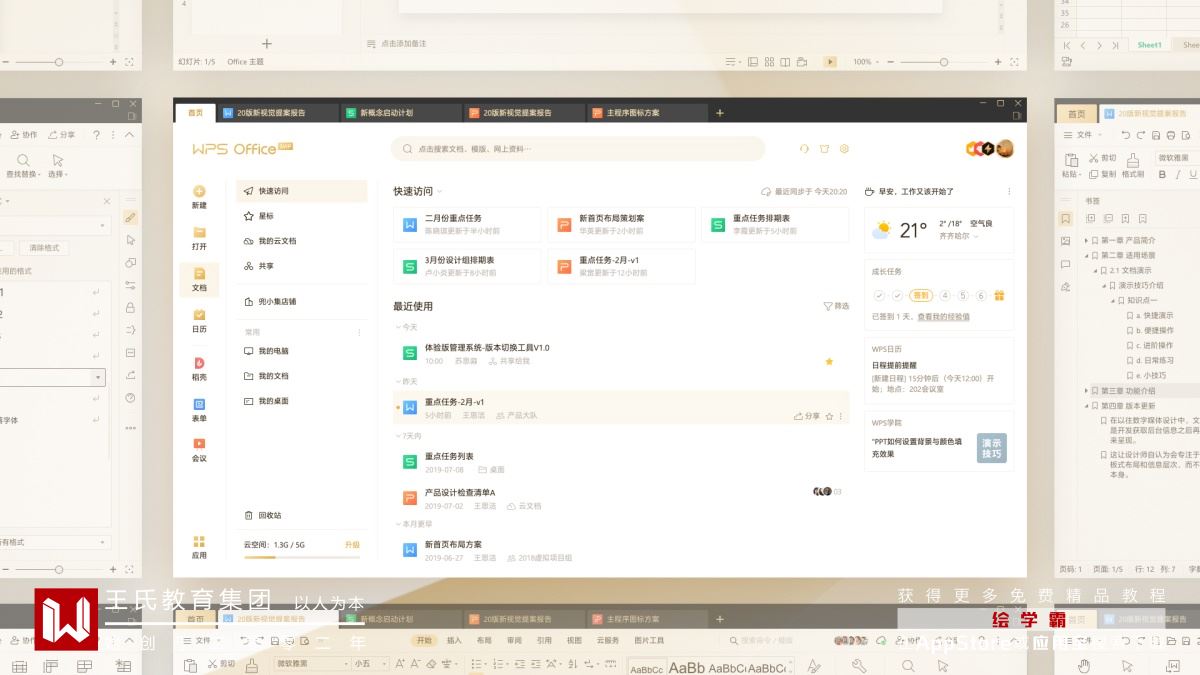Collapse the 今天 group chevron

coord(397,327)
